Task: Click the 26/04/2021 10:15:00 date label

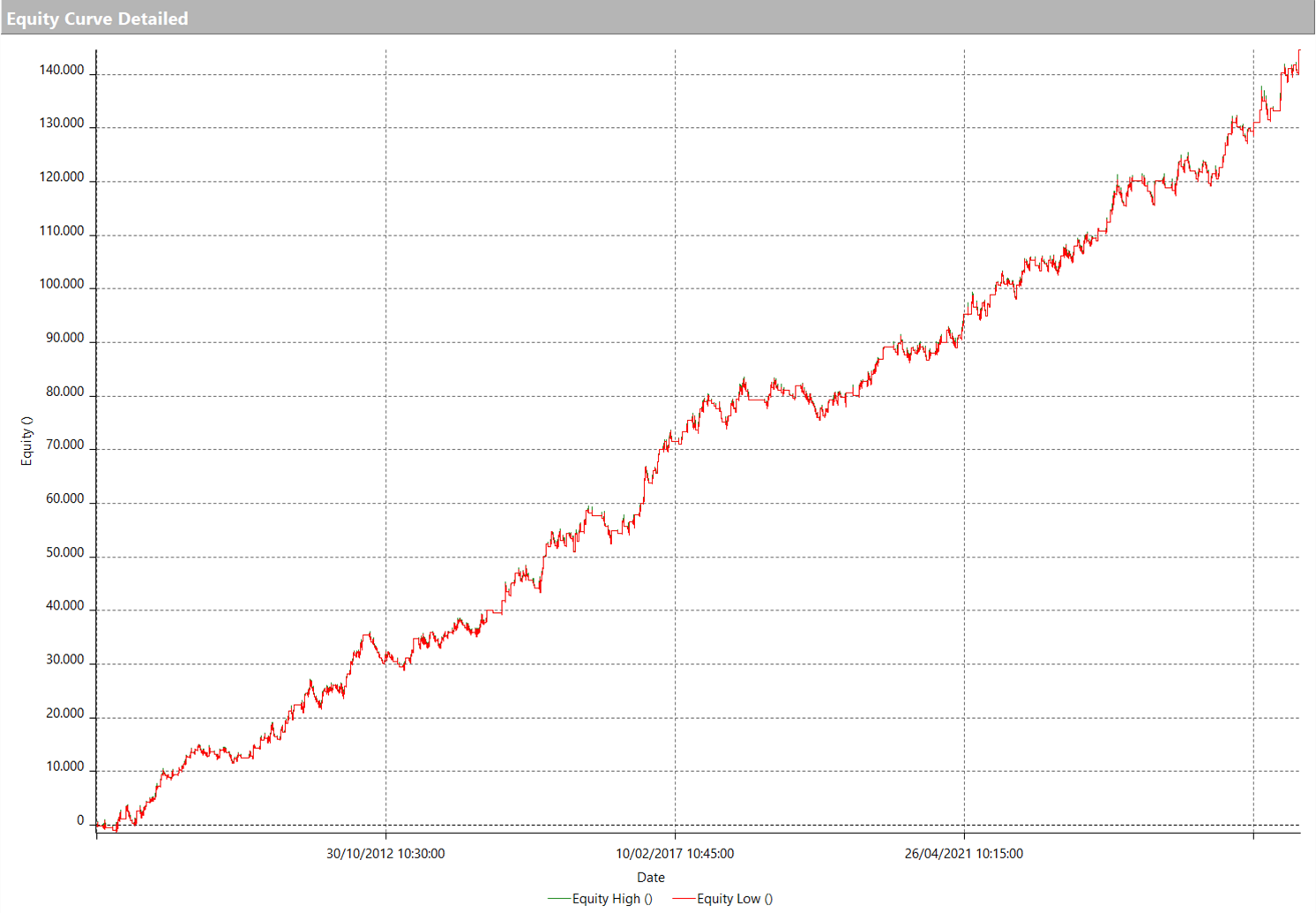Action: coord(963,853)
